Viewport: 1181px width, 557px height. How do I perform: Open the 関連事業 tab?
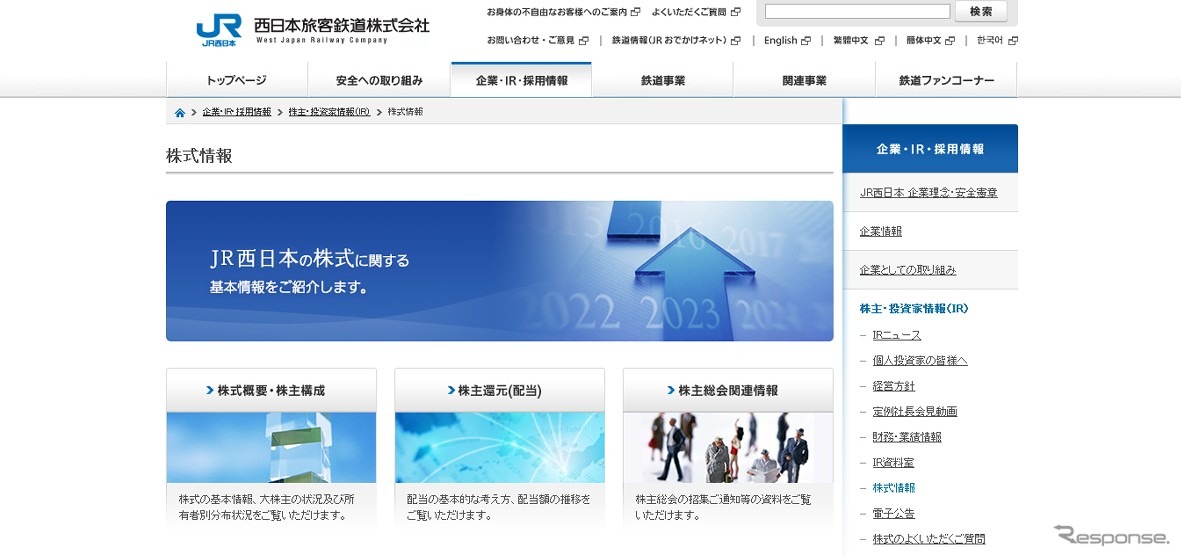[x=804, y=80]
